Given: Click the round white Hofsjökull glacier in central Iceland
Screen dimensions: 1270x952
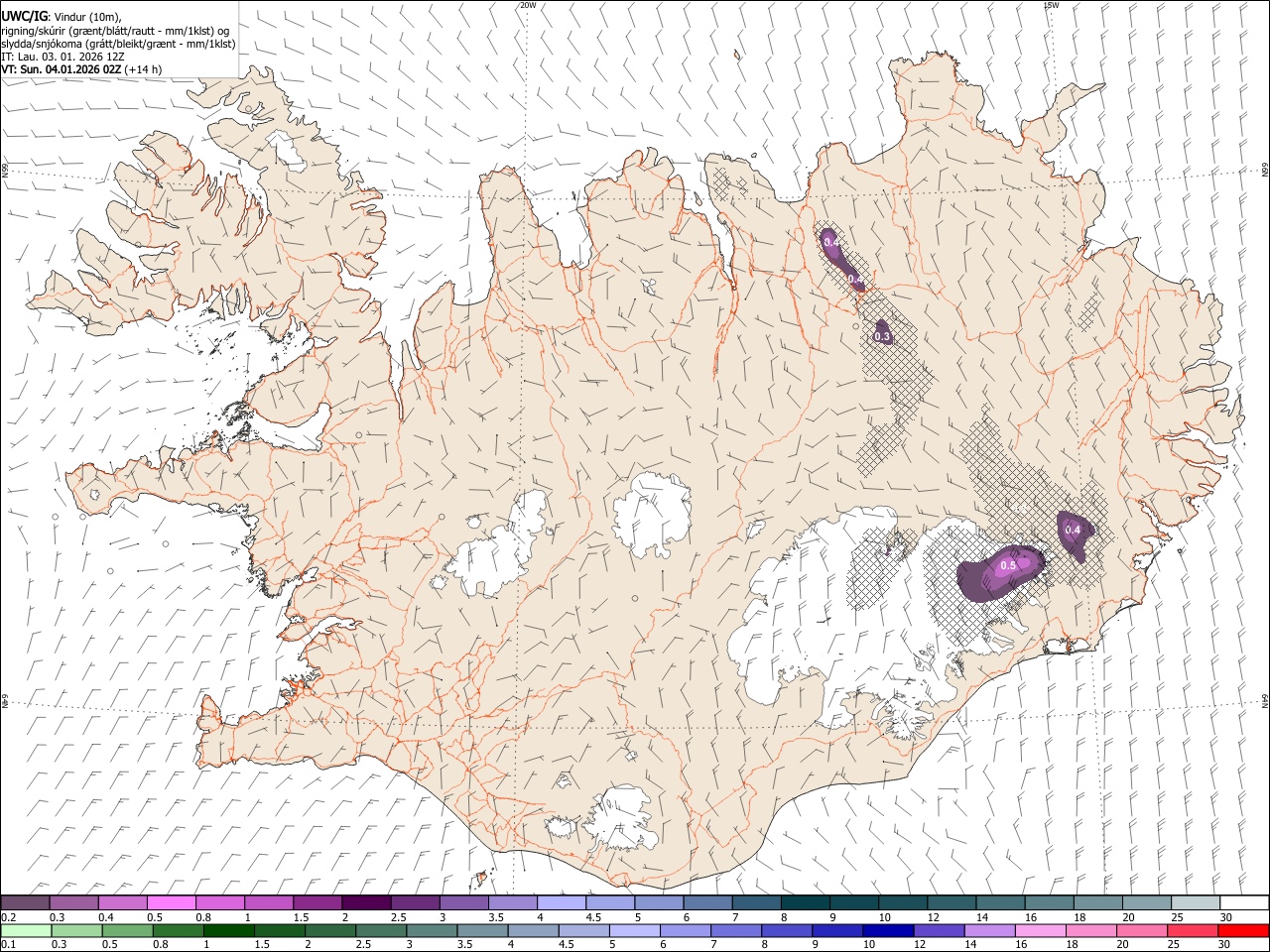Looking at the screenshot, I should [652, 515].
